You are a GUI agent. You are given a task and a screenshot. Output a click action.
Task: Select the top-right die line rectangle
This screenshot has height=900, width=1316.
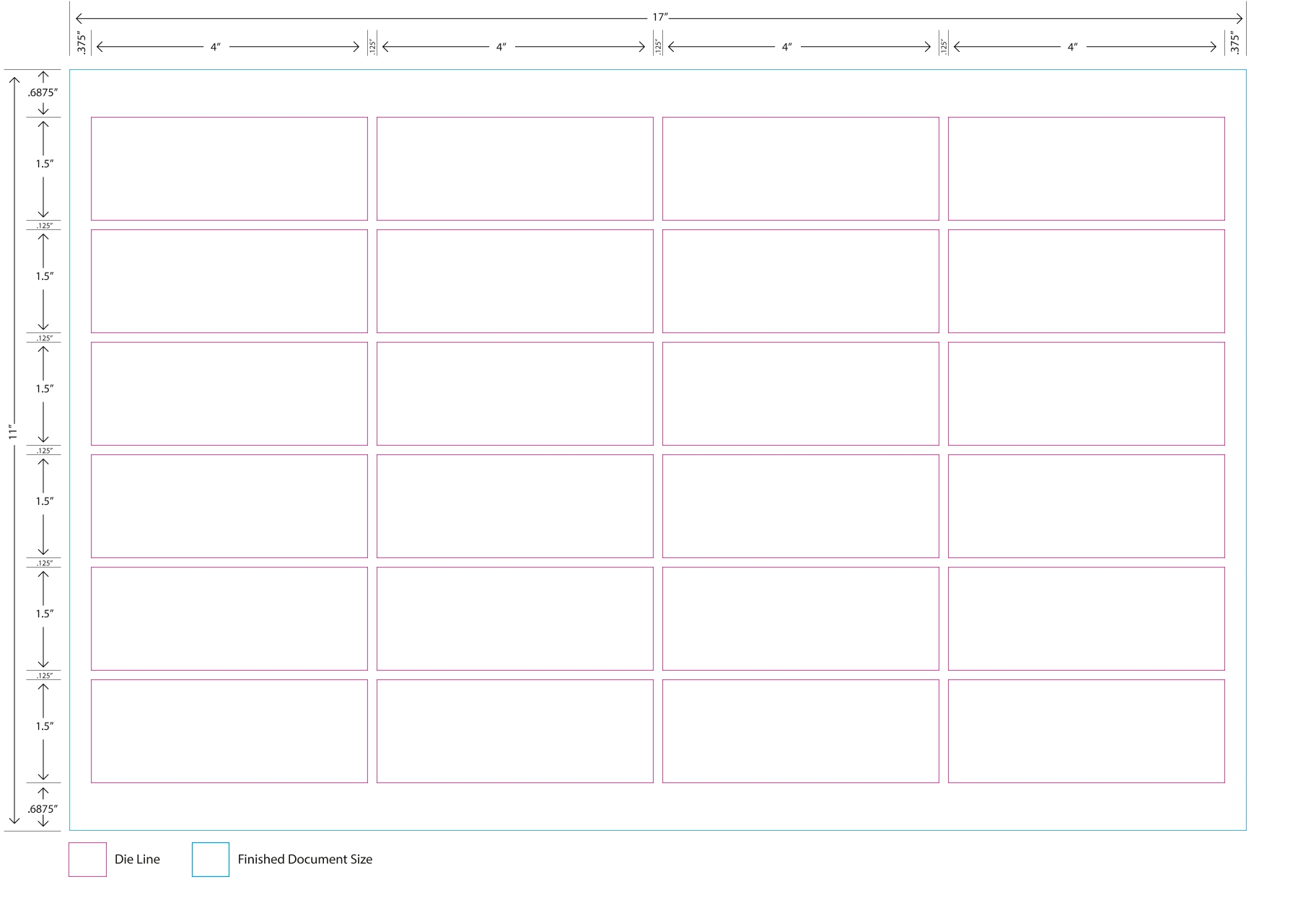1087,169
